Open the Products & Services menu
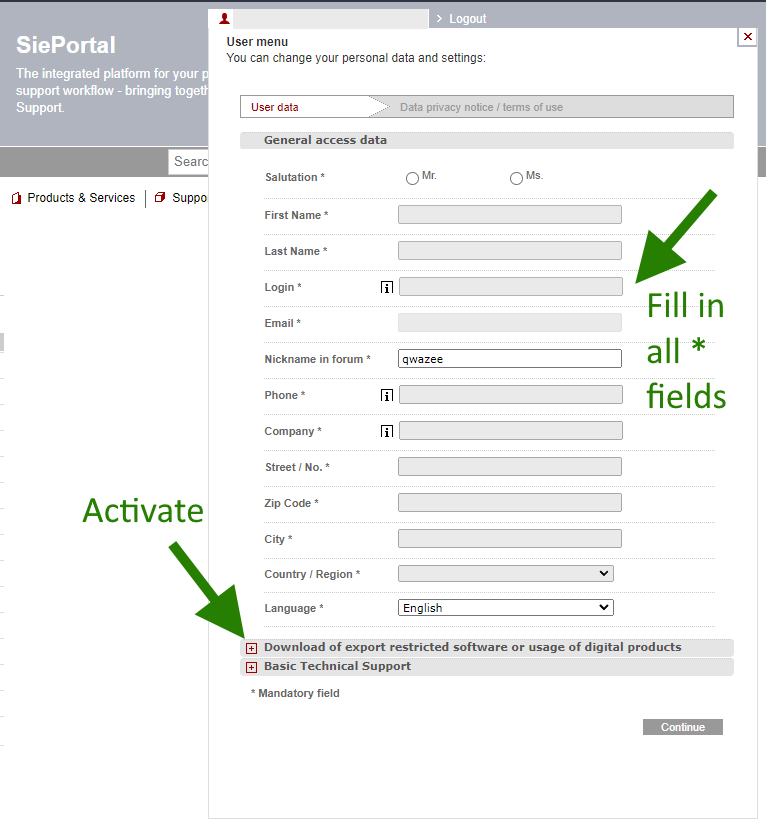The width and height of the screenshot is (766, 824). pyautogui.click(x=81, y=198)
